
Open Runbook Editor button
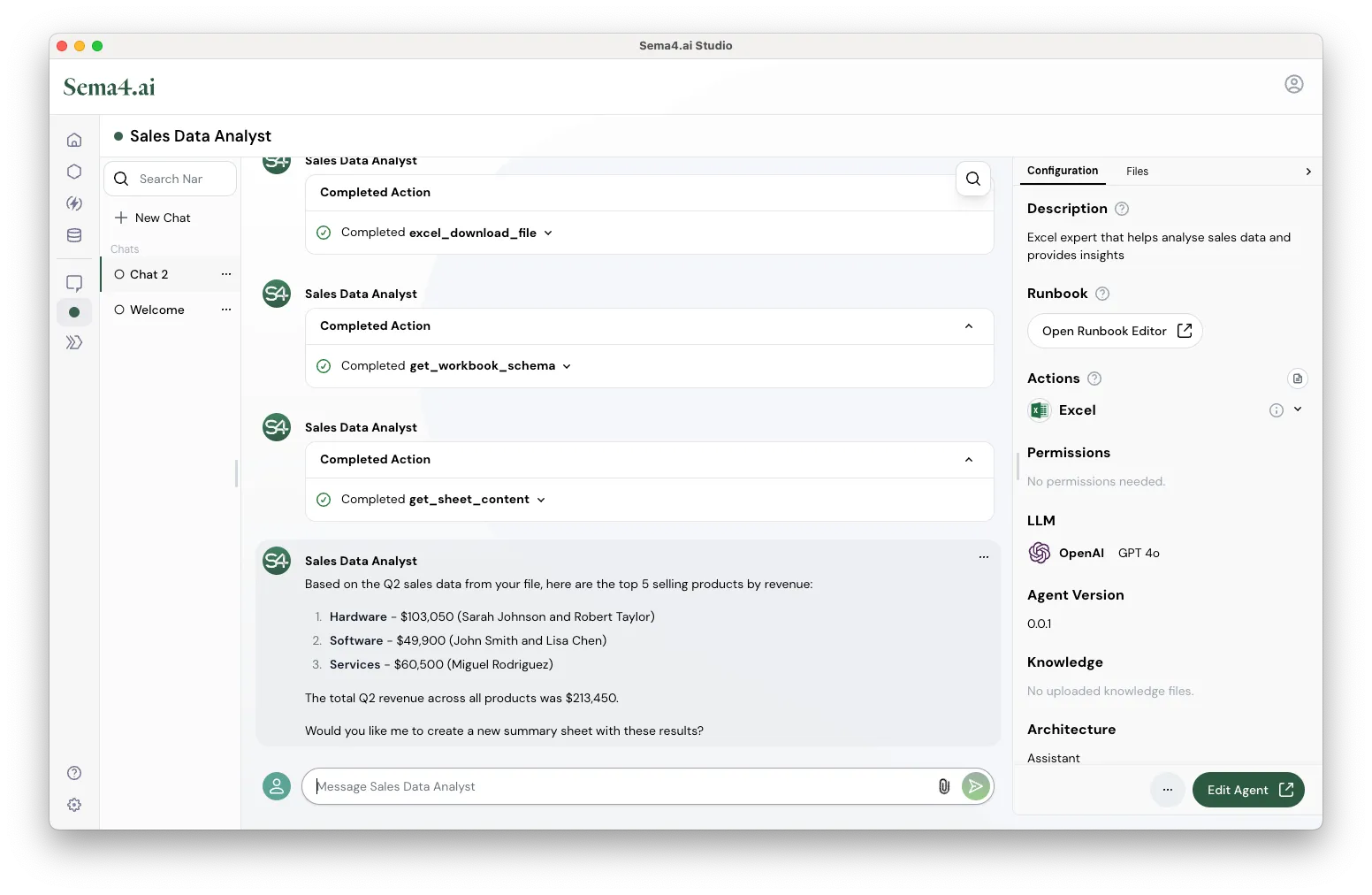pos(1115,331)
